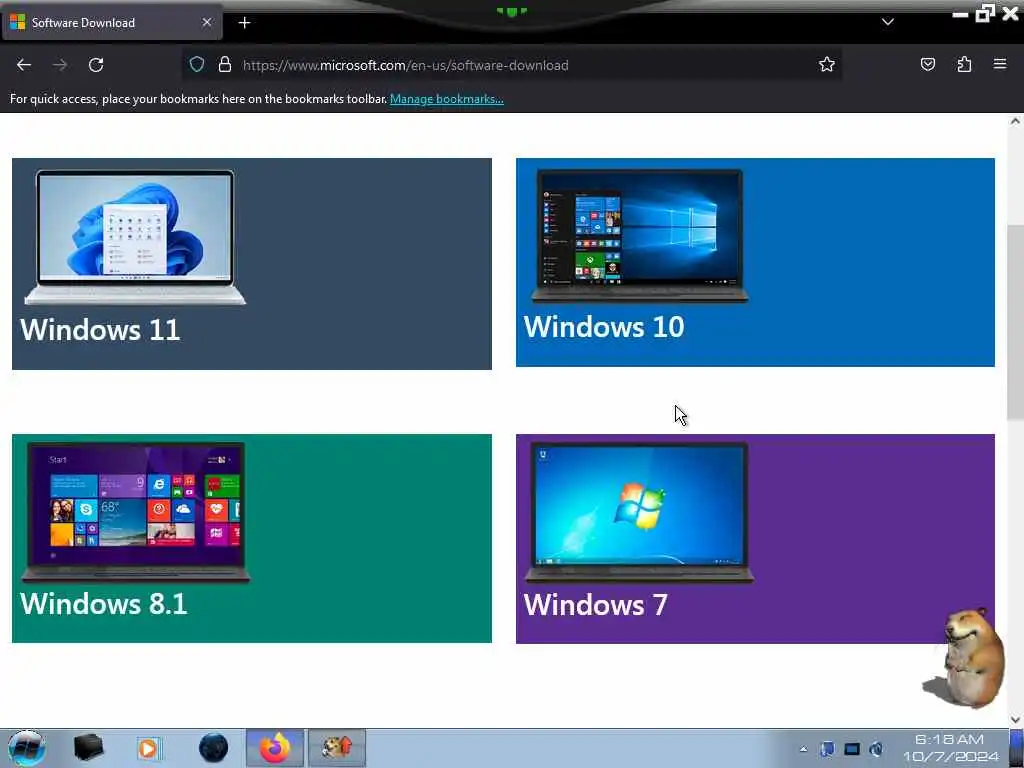Click the Windows 10 laptop image
Image resolution: width=1024 pixels, height=768 pixels.
[x=639, y=236]
